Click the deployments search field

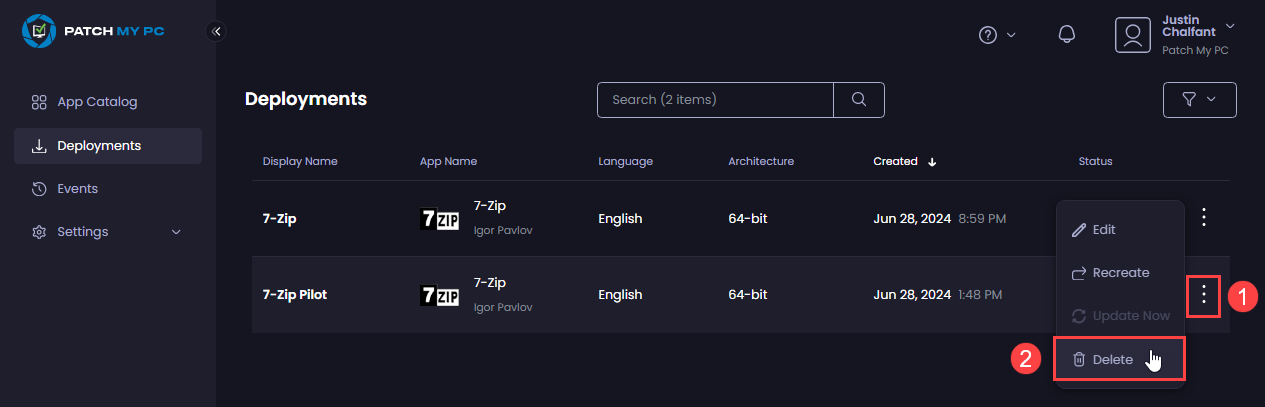(x=715, y=100)
